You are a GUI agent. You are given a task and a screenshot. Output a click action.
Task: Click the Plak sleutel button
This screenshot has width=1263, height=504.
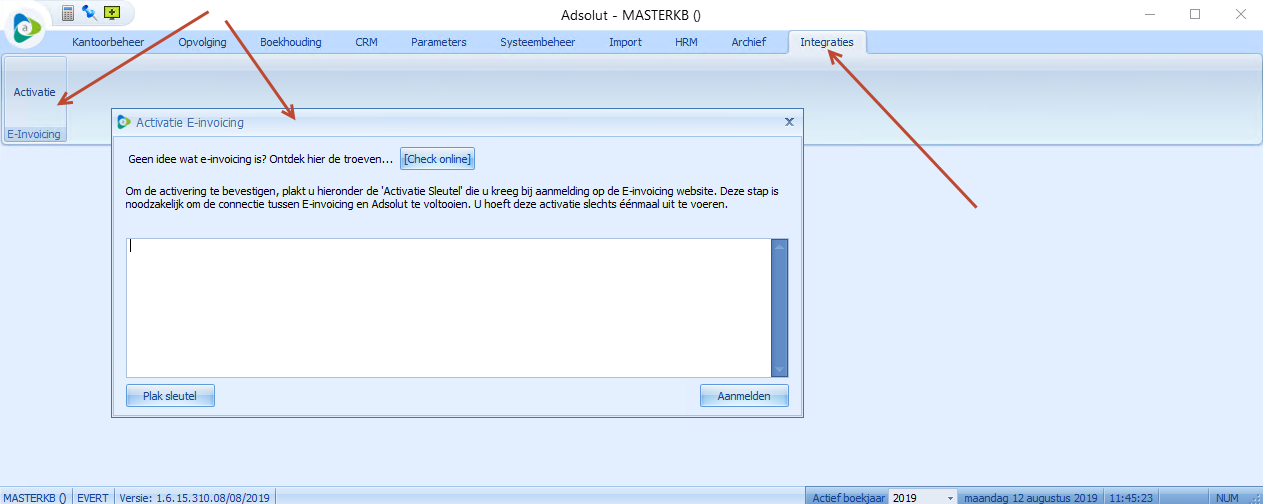click(x=171, y=396)
